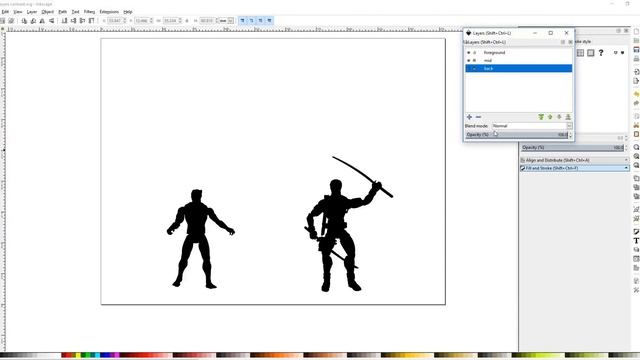This screenshot has width=640, height=360.
Task: Click Lower selection one step icon
Action: (73, 20)
